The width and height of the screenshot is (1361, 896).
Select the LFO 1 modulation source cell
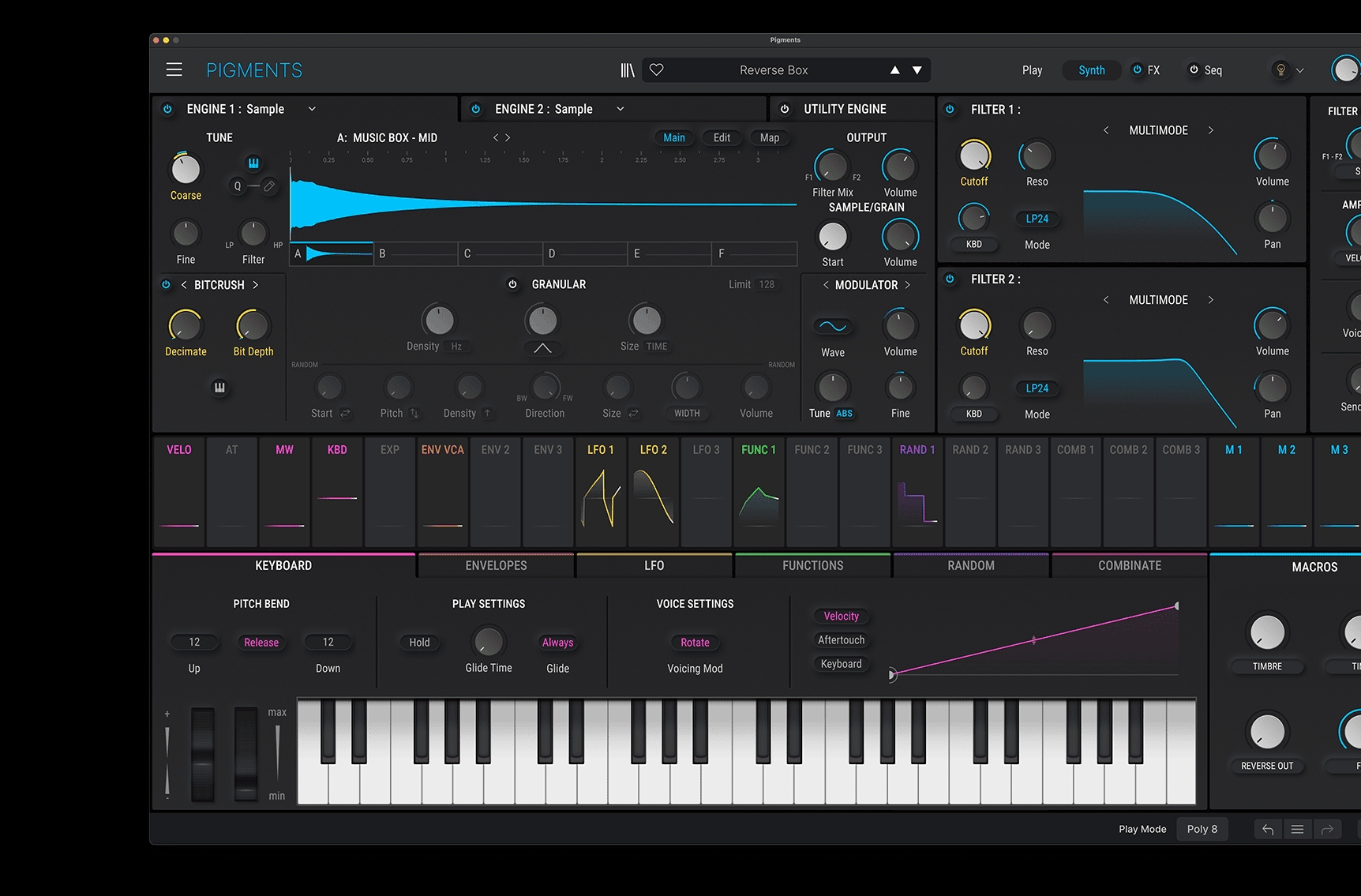pos(602,493)
